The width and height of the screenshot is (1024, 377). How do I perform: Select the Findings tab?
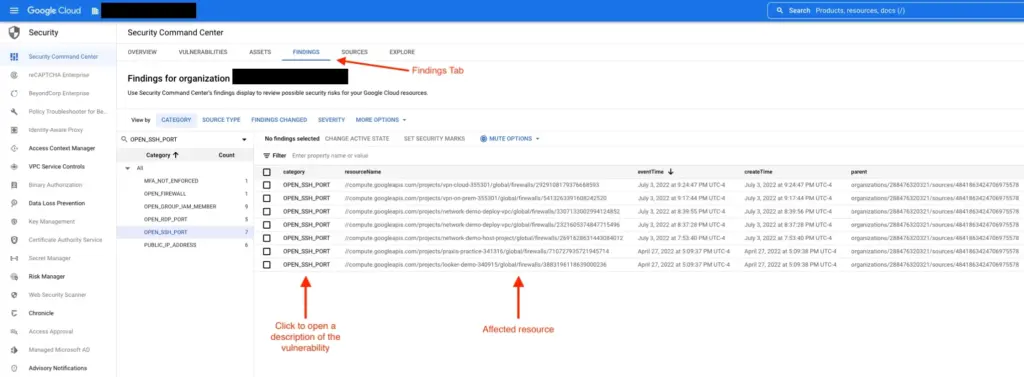tap(306, 52)
